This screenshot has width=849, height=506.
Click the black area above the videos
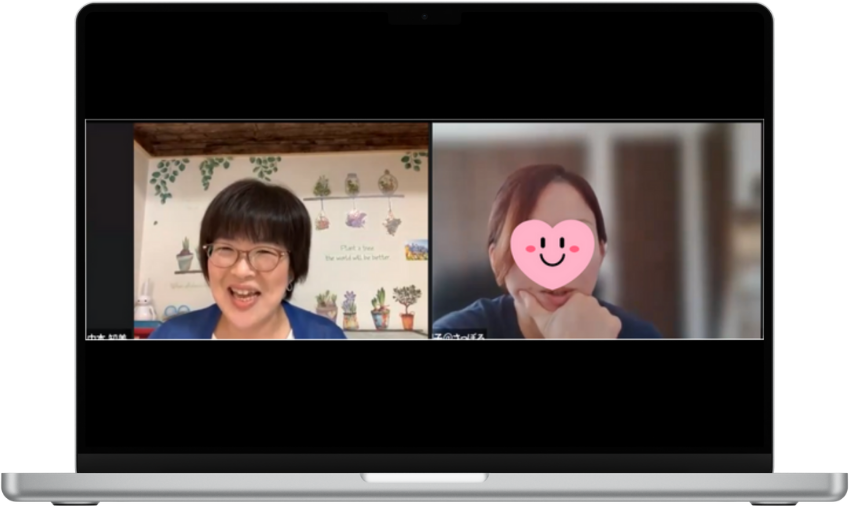424,70
